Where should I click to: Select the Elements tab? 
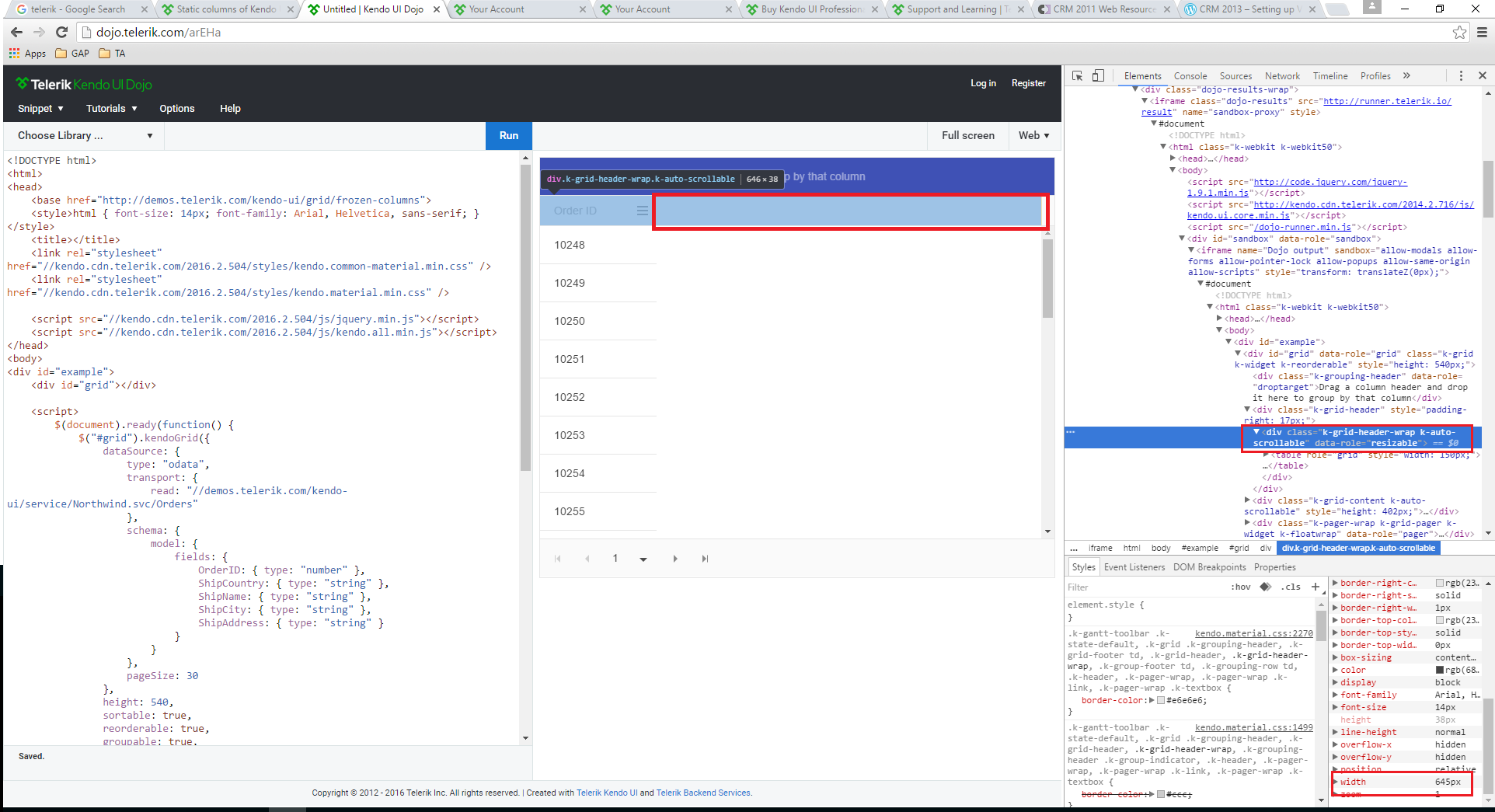[x=1142, y=76]
